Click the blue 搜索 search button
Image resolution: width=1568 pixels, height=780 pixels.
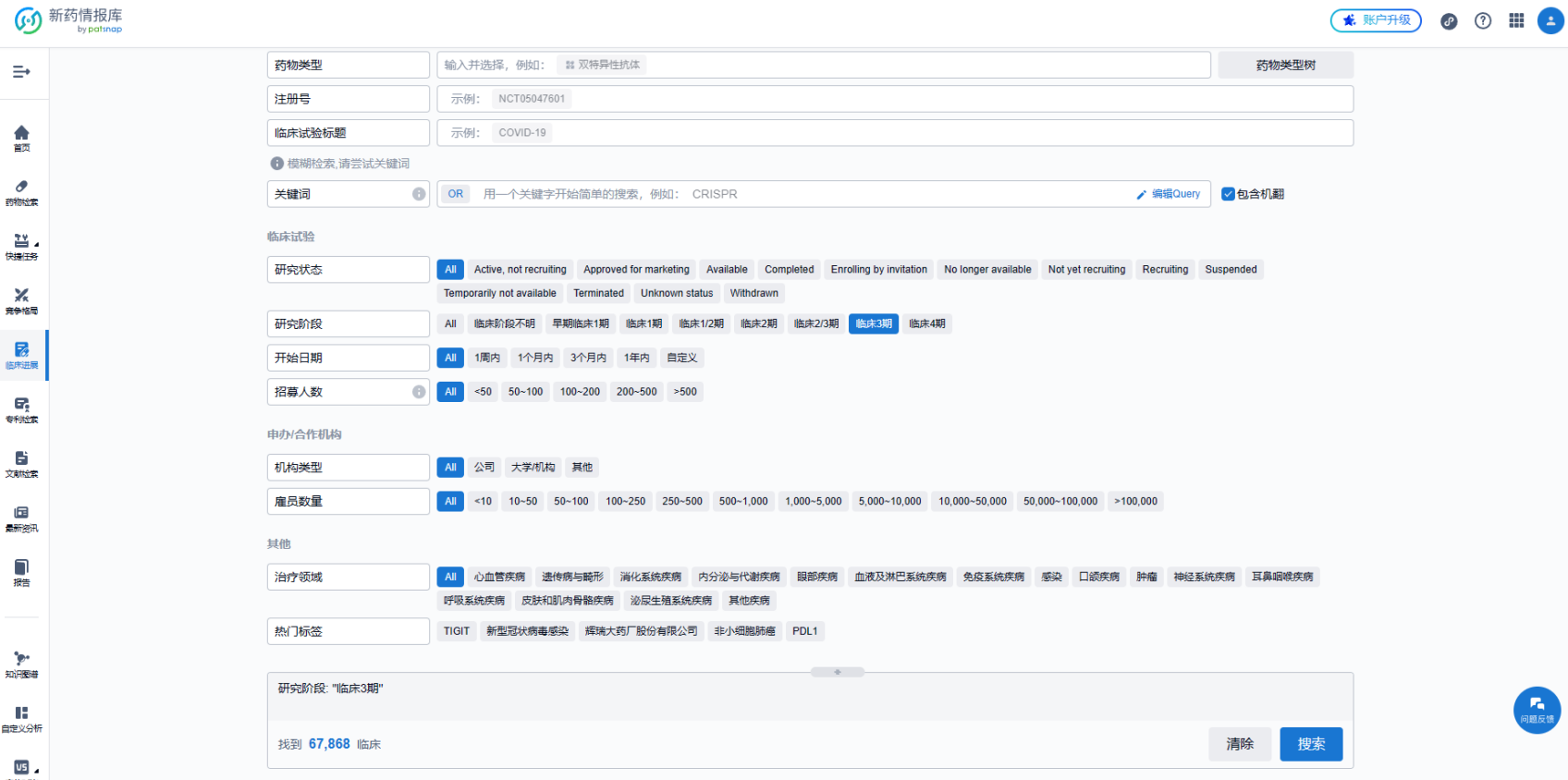[1310, 744]
